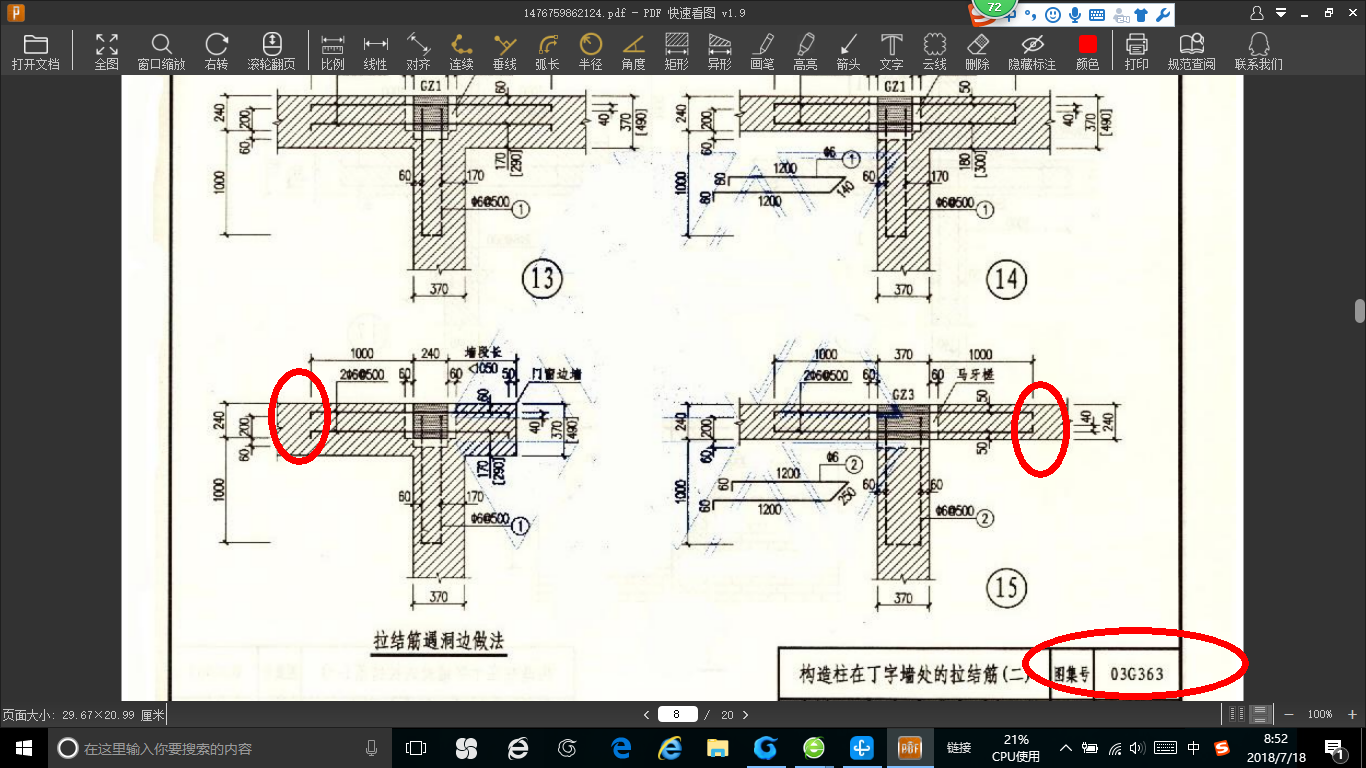The width and height of the screenshot is (1366, 768).
Task: Click the vertical scrollbar thumb
Action: click(1360, 311)
